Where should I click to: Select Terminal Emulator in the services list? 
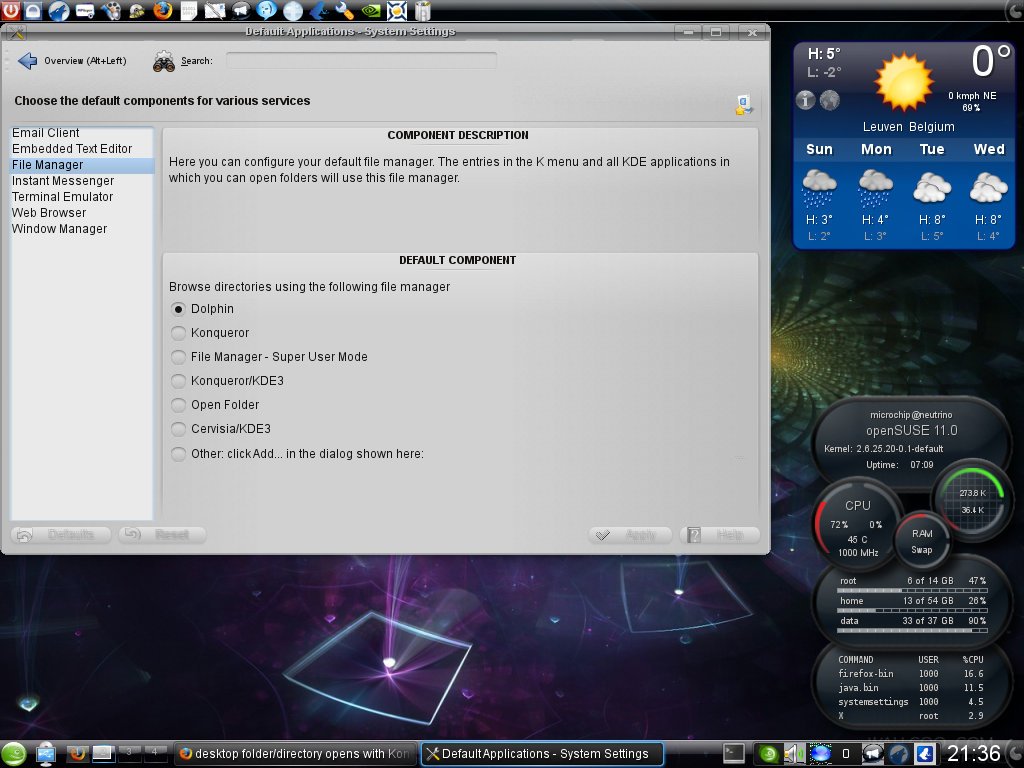coord(82,197)
